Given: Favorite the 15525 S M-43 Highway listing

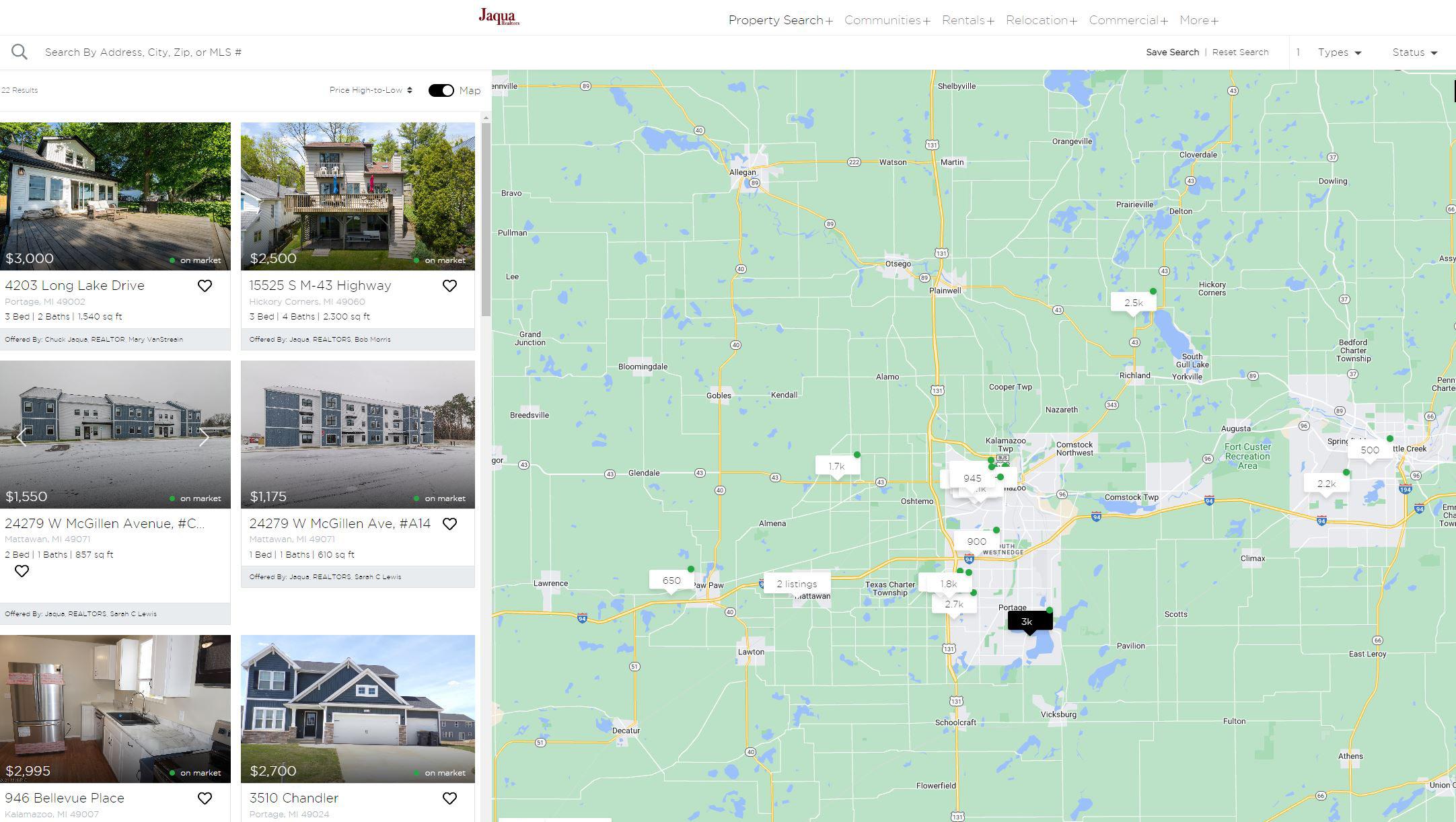Looking at the screenshot, I should coord(449,286).
